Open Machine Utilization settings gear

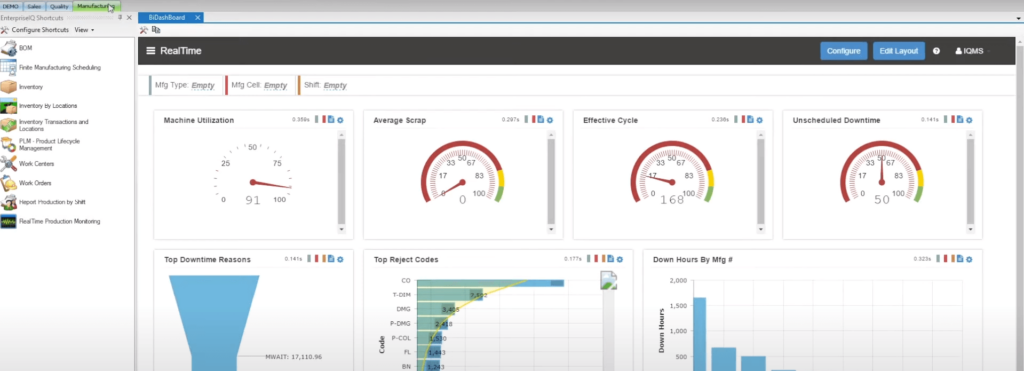pos(340,120)
